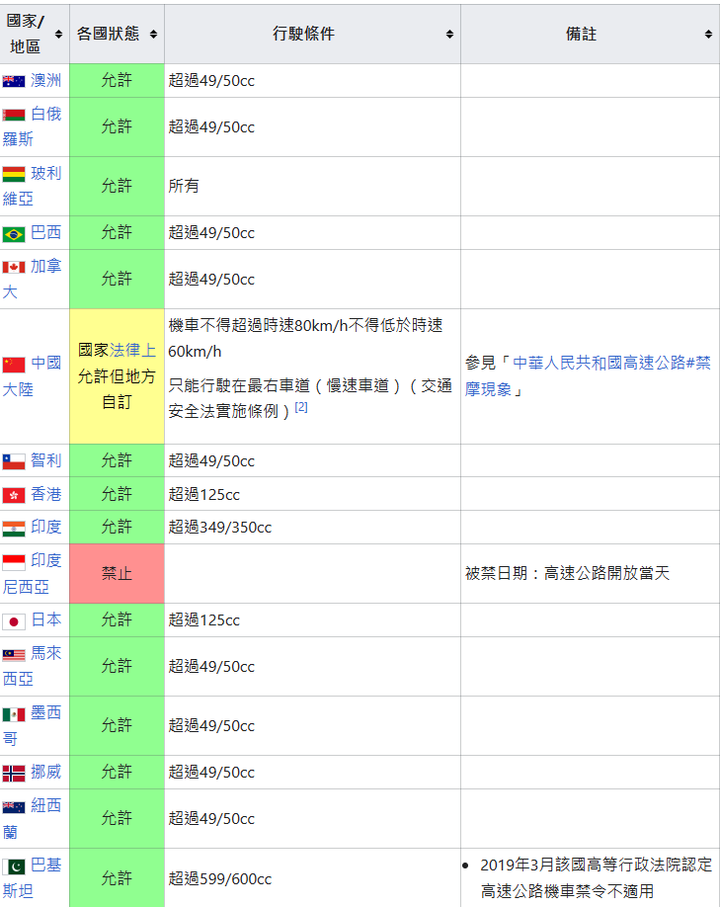The image size is (720, 907).
Task: Open the 法律上 link in China row
Action: click(132, 351)
